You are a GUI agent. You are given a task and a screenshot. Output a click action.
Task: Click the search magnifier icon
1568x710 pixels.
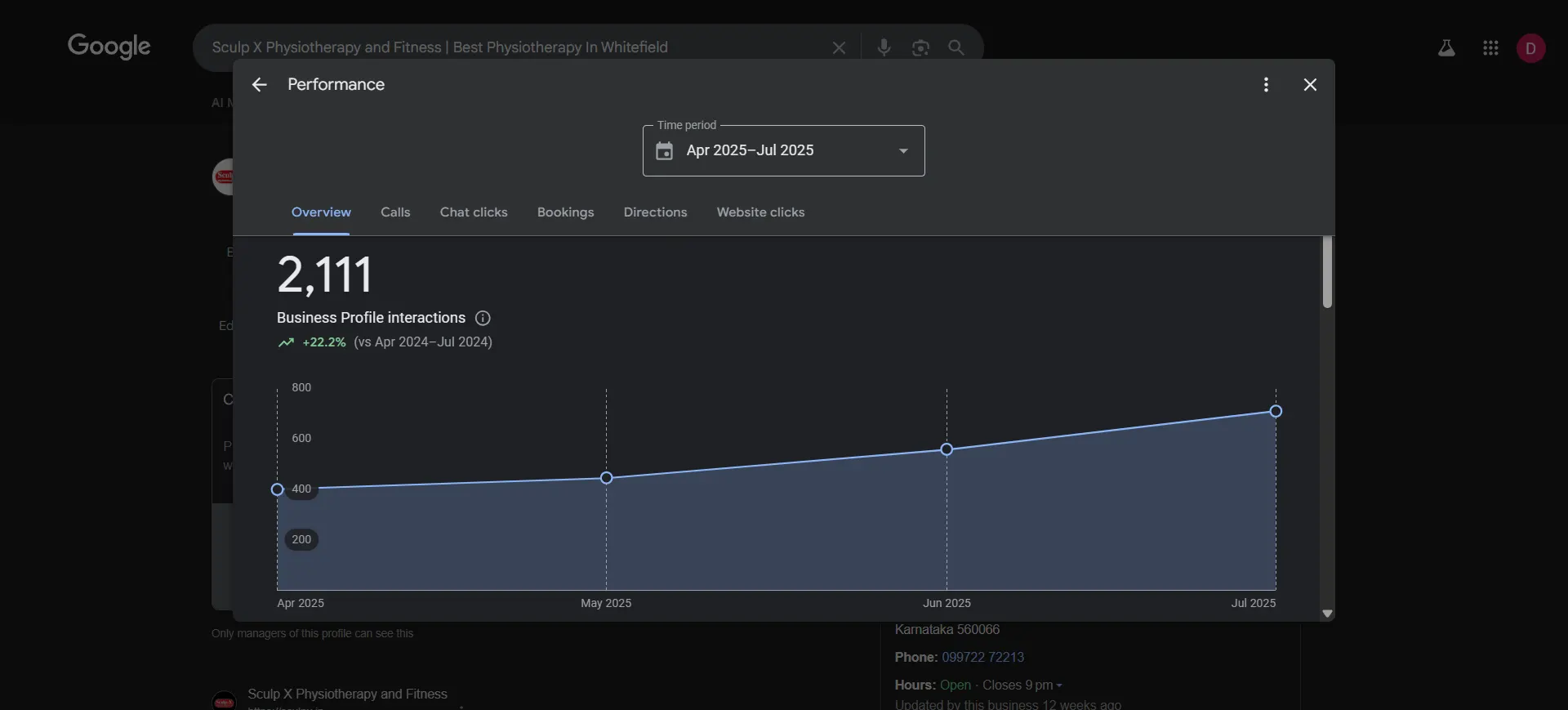(x=956, y=47)
